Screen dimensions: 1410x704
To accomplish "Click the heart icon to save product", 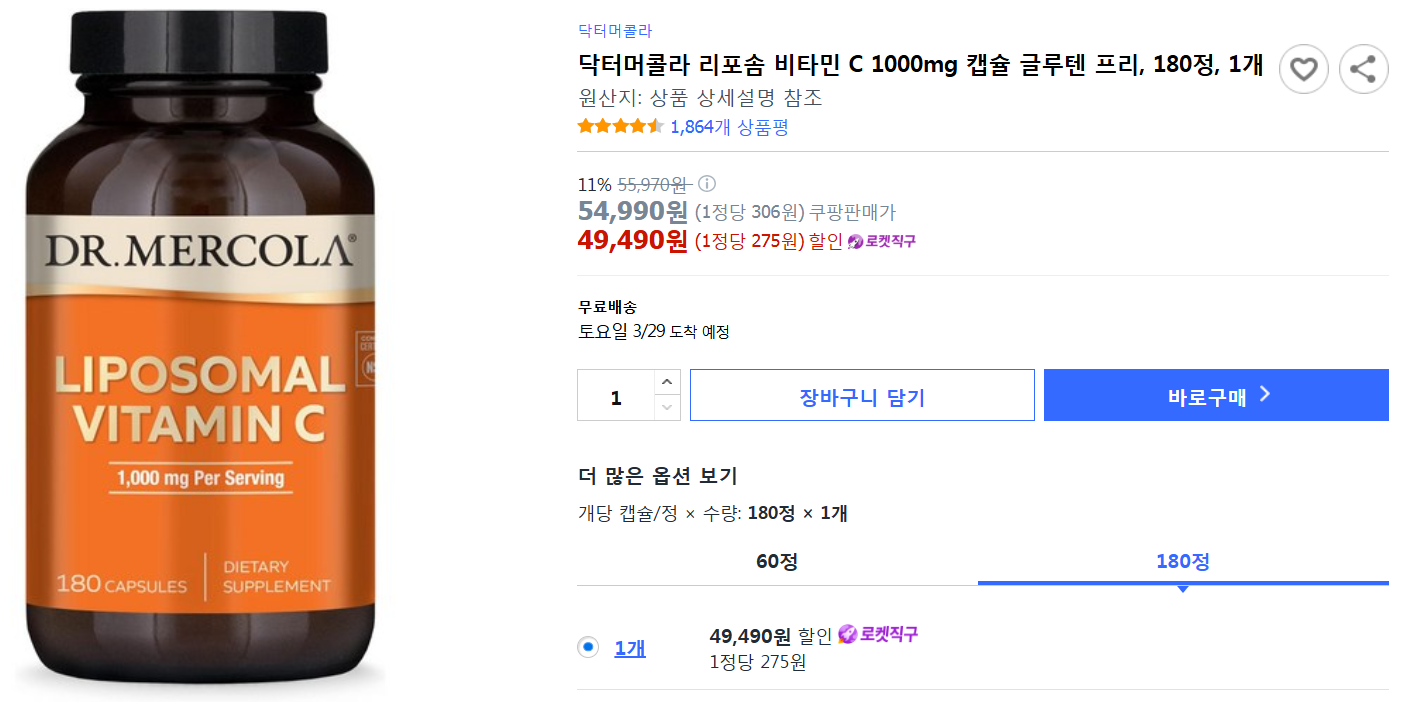I will click(x=1304, y=68).
